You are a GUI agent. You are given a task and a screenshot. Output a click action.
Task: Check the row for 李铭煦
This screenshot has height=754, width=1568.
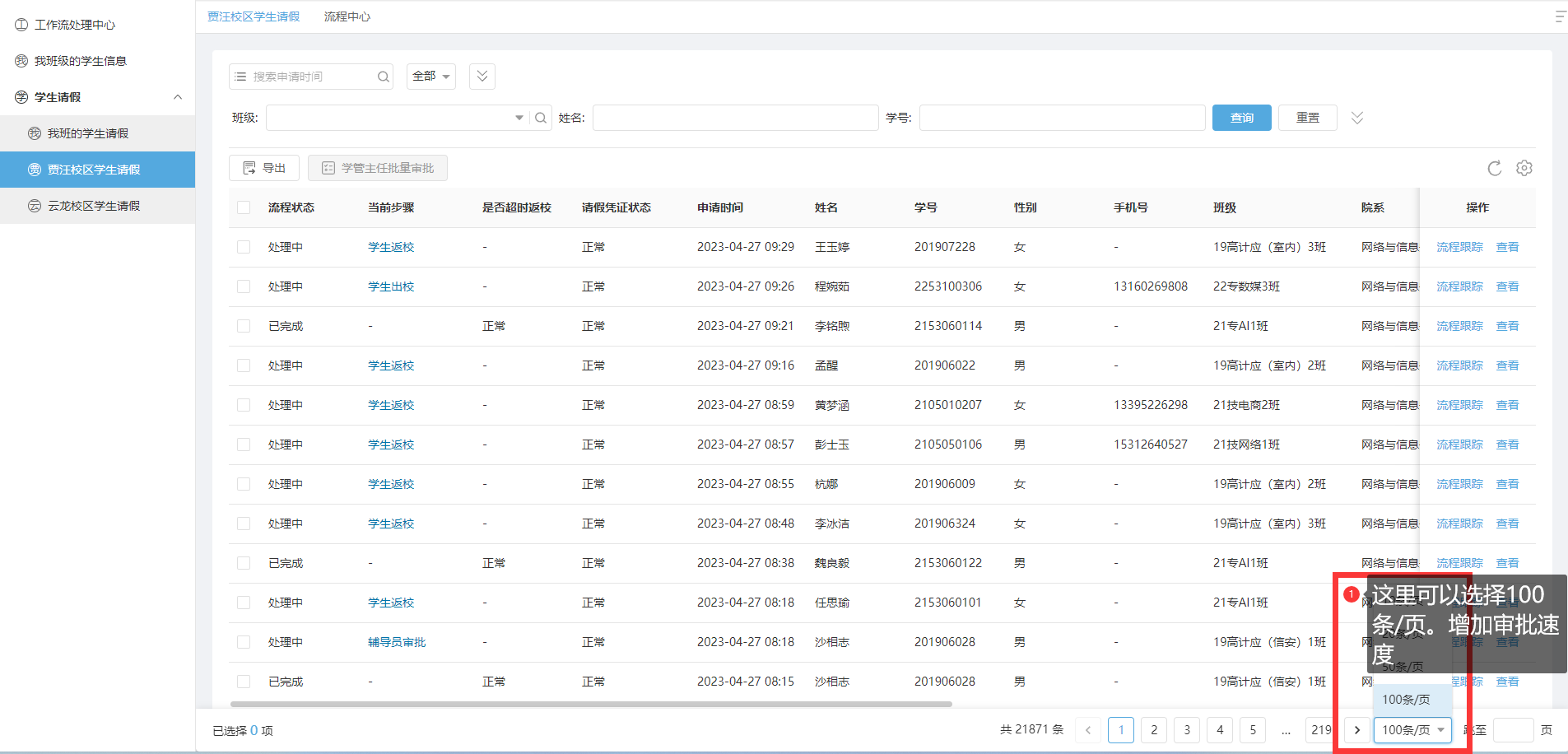(244, 326)
